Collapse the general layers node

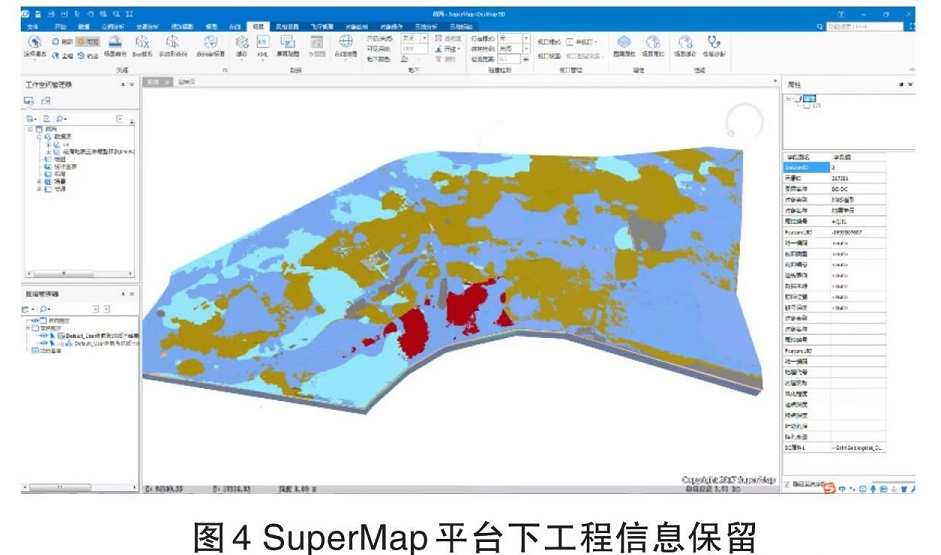coord(28,328)
